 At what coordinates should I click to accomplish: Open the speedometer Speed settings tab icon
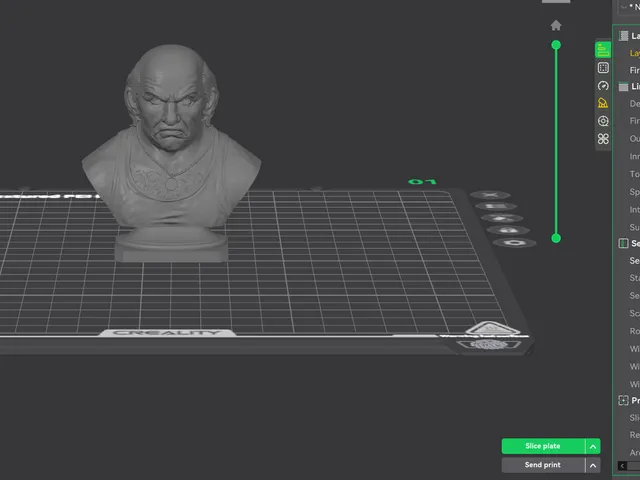pyautogui.click(x=603, y=86)
